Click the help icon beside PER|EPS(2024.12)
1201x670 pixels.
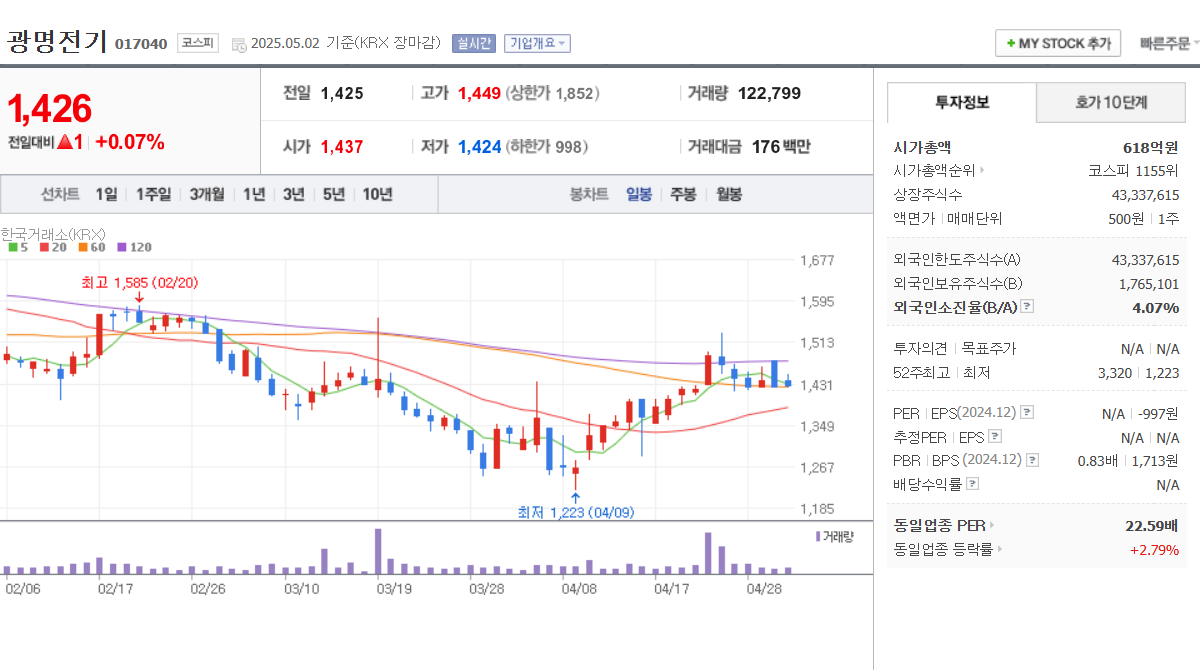pos(1027,413)
